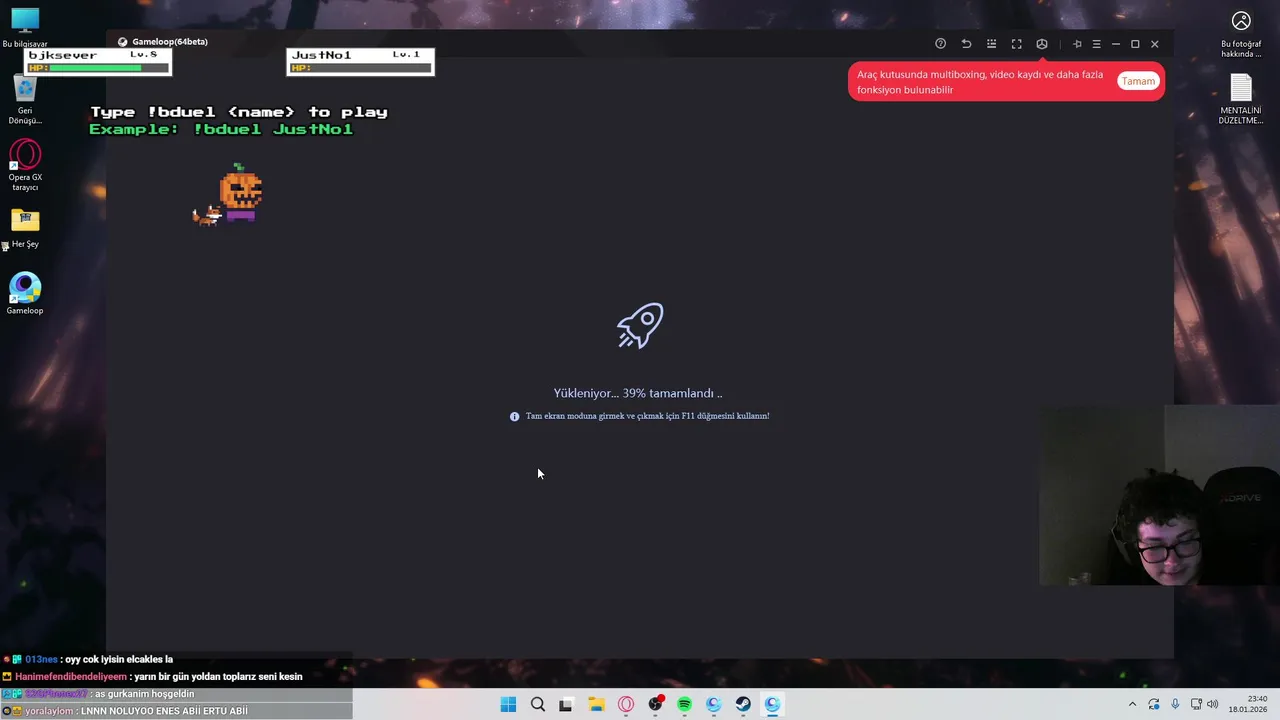The image size is (1280, 720).
Task: Open Spotify from the taskbar
Action: (684, 704)
